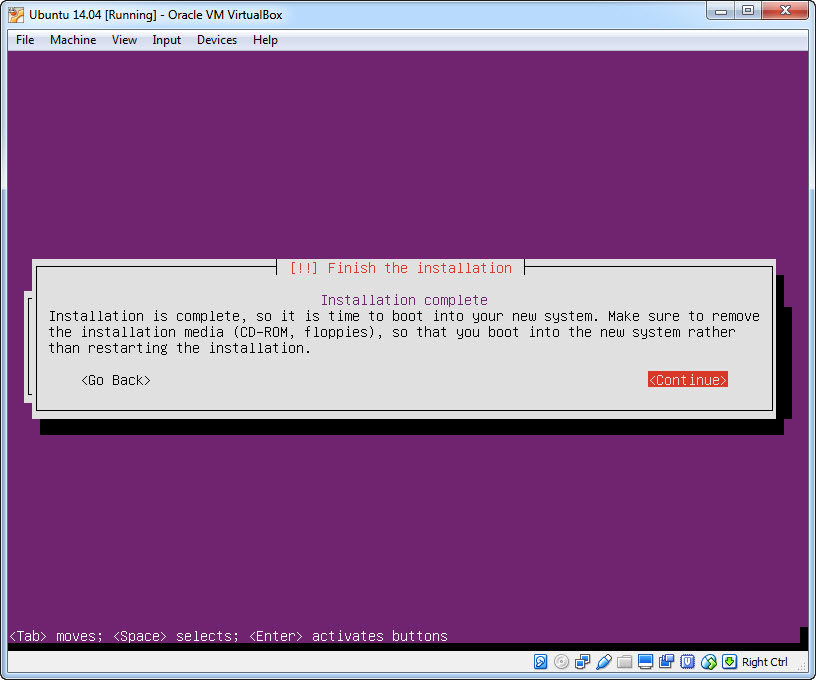Click the window resize grip in status bar
Image resolution: width=816 pixels, height=680 pixels.
tap(803, 666)
